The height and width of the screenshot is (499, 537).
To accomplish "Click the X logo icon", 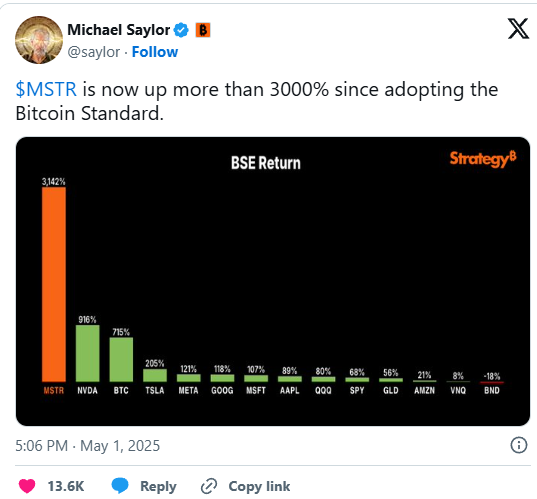I will (518, 29).
